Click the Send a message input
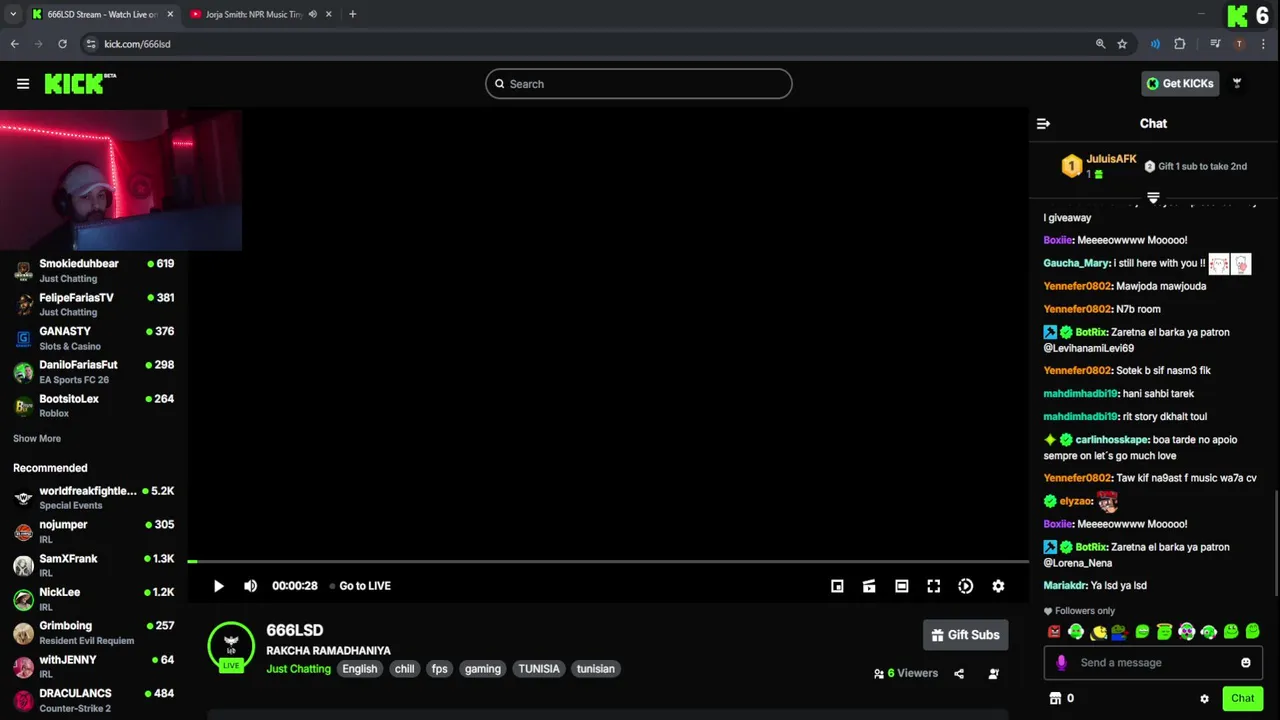Screen dimensions: 1280x720 pyautogui.click(x=1152, y=663)
